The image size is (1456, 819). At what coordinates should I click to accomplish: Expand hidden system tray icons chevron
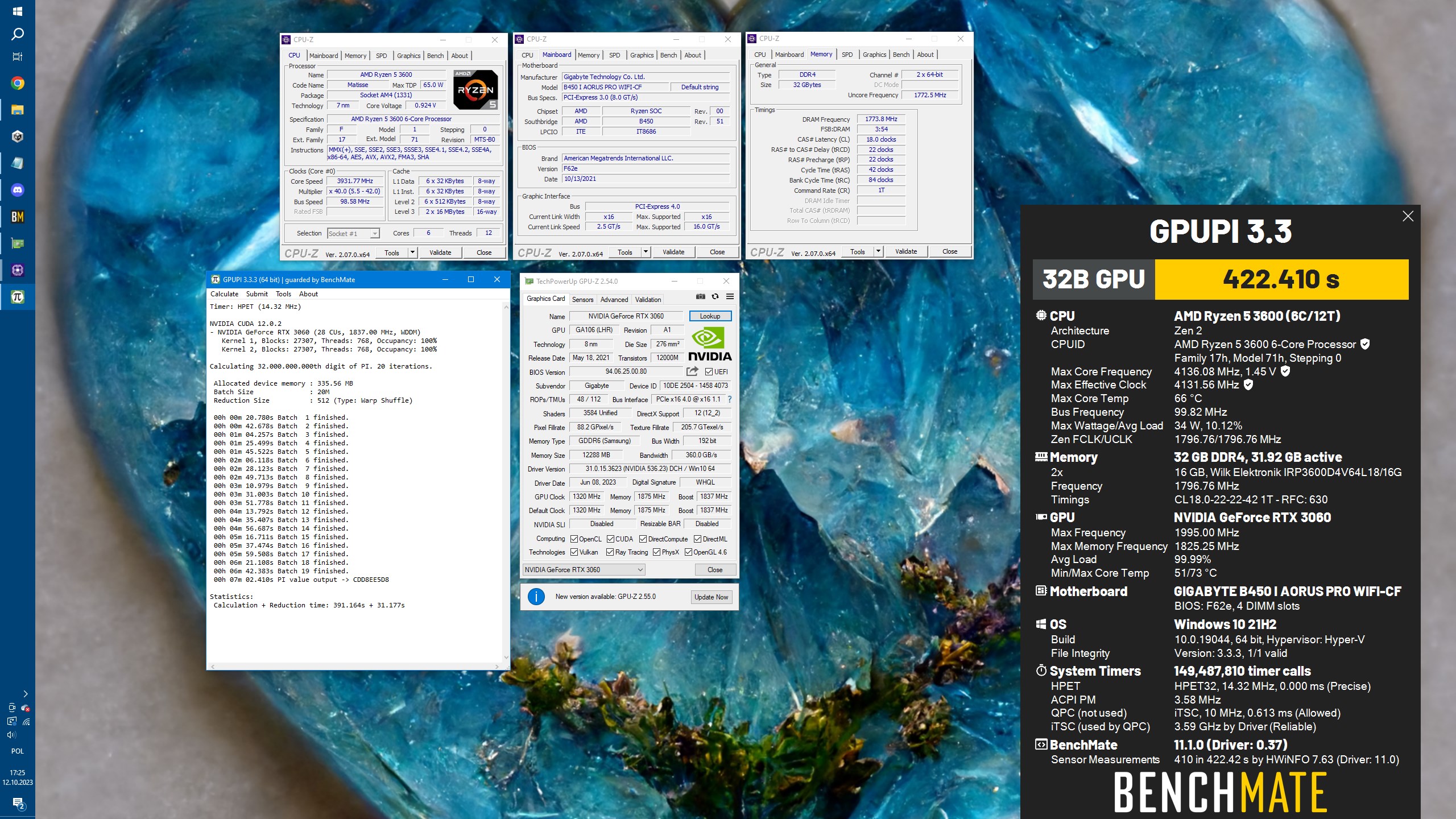pyautogui.click(x=25, y=694)
